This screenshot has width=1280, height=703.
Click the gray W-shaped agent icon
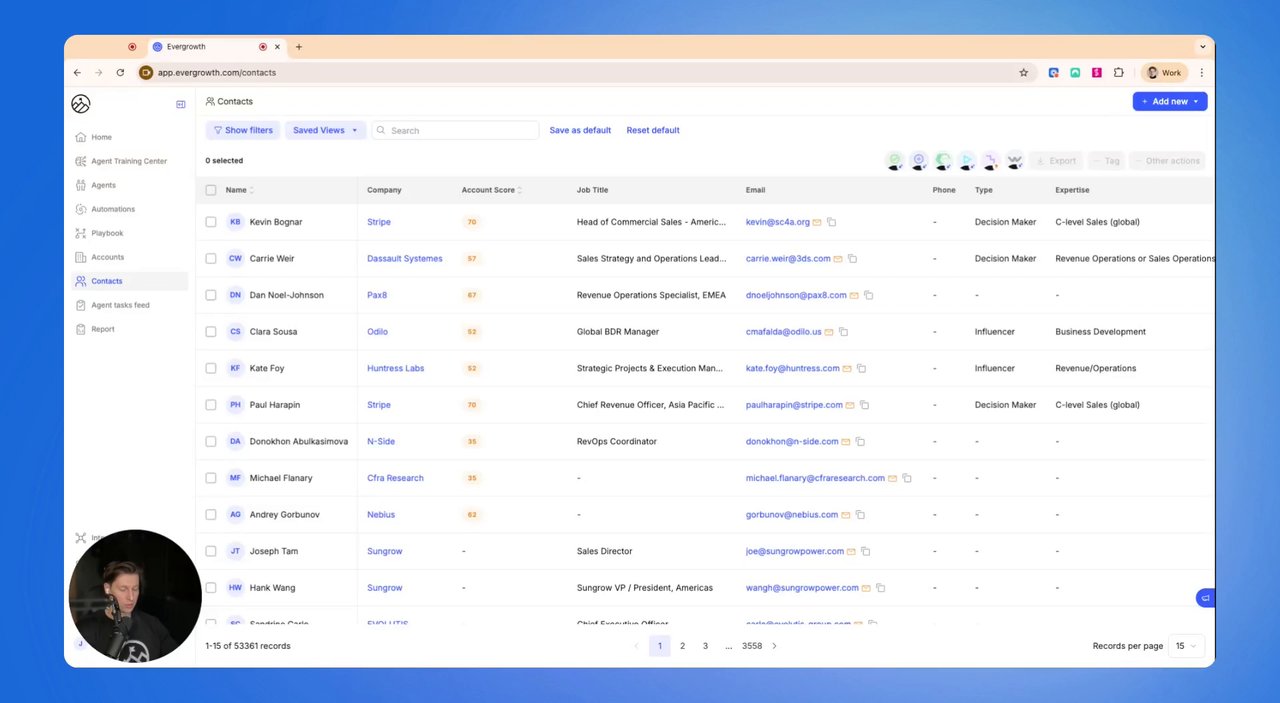(x=1014, y=160)
